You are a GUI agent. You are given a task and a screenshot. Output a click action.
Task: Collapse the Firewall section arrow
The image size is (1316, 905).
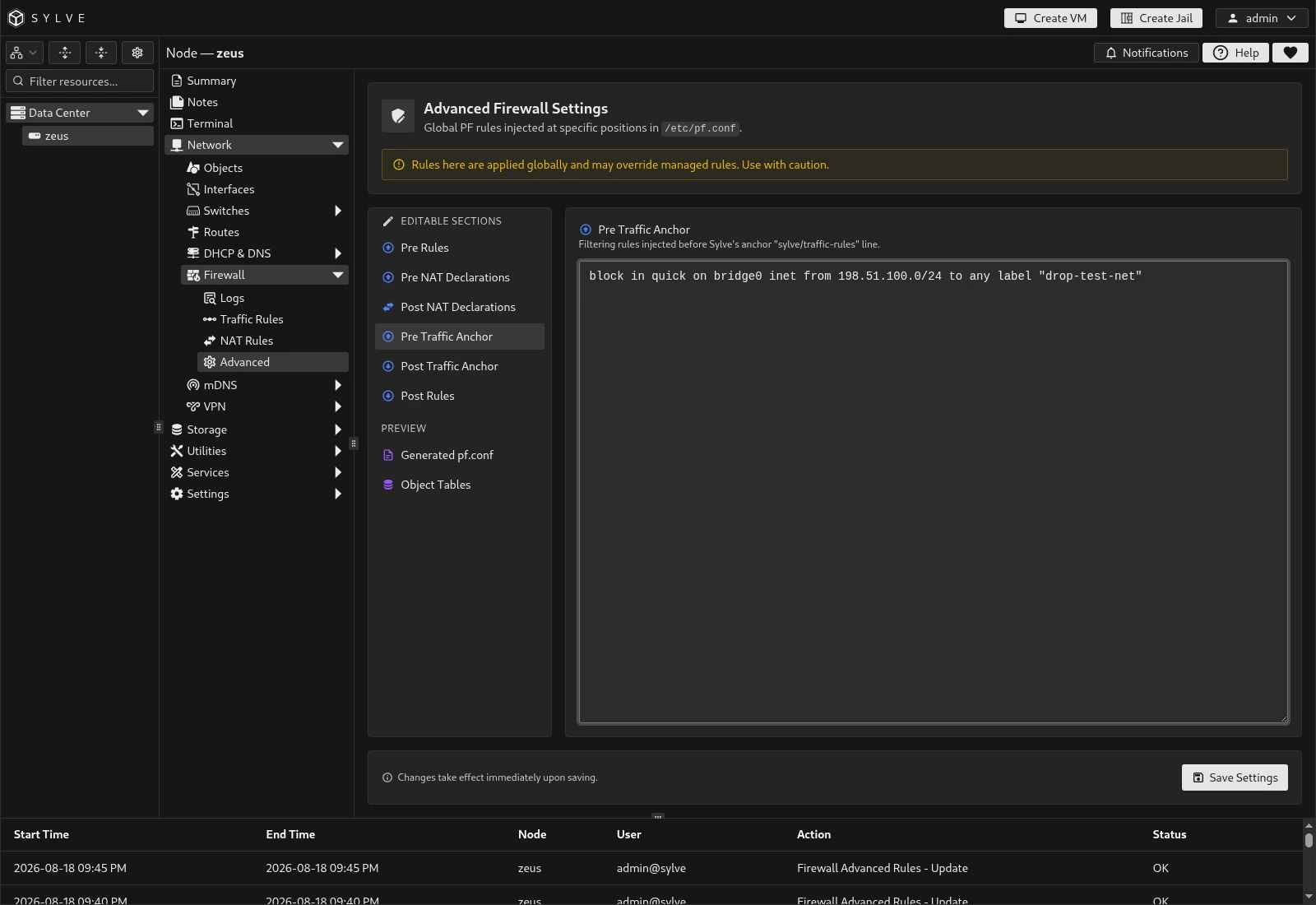tap(337, 275)
